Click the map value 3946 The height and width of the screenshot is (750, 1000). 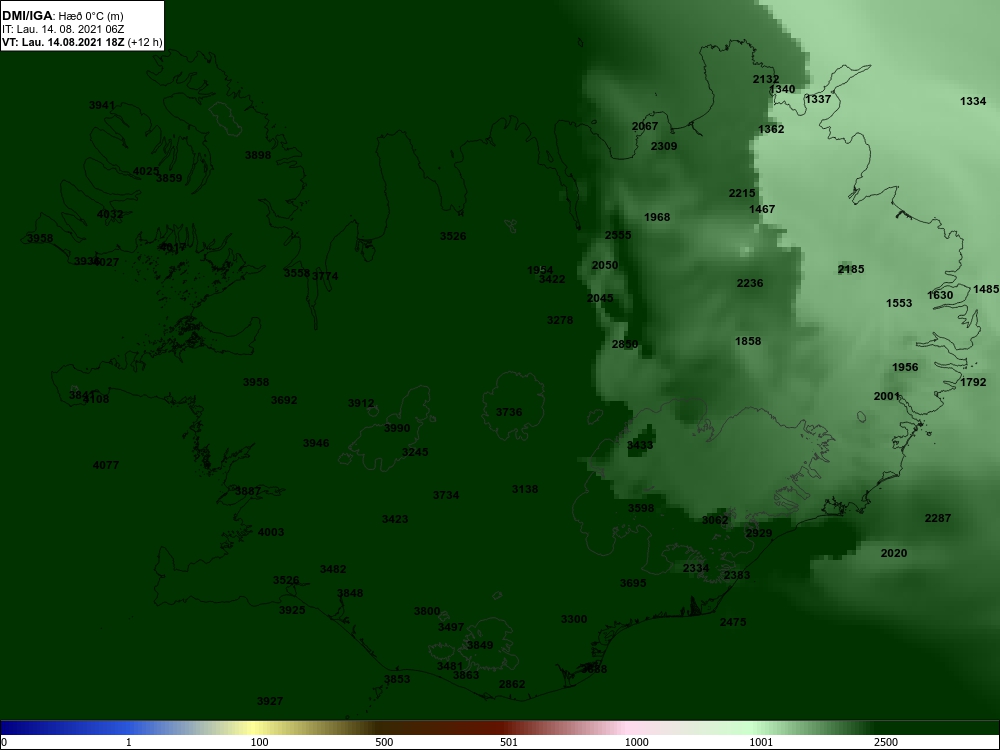(316, 443)
